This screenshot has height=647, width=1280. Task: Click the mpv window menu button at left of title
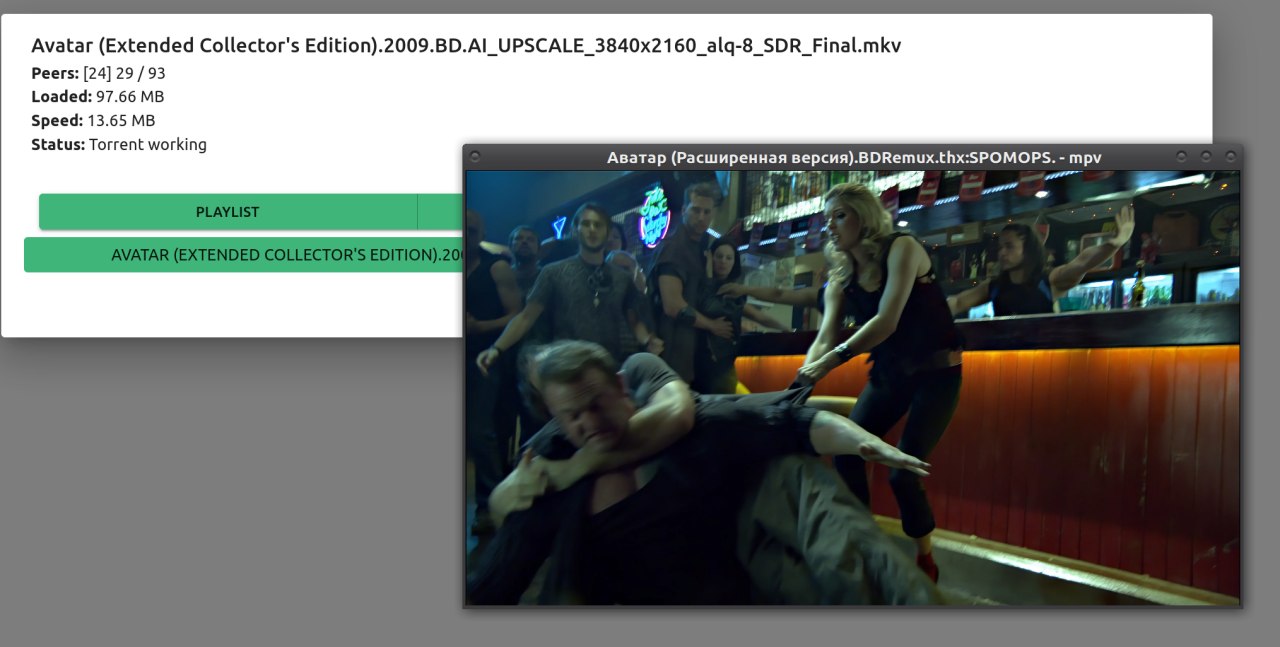[x=475, y=157]
